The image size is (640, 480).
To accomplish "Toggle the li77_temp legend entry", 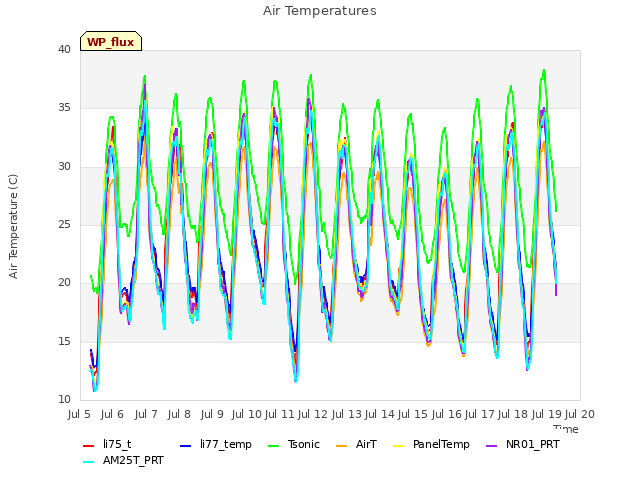I will pyautogui.click(x=216, y=444).
